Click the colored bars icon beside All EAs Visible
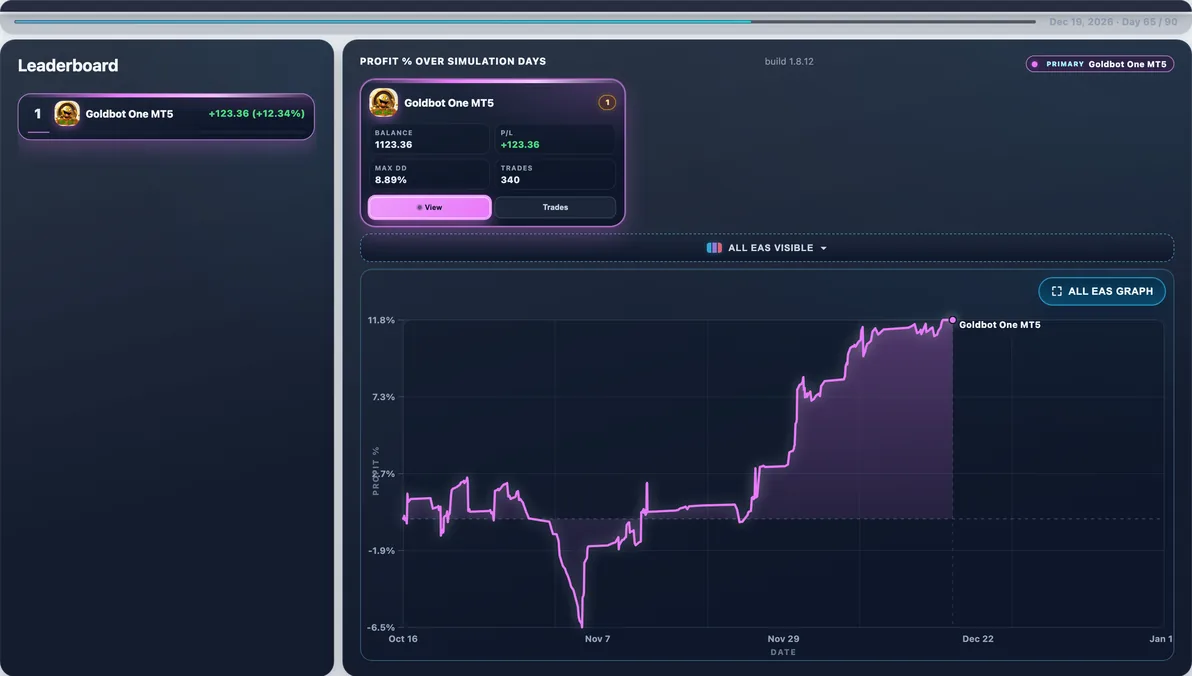1192x676 pixels. coord(714,248)
